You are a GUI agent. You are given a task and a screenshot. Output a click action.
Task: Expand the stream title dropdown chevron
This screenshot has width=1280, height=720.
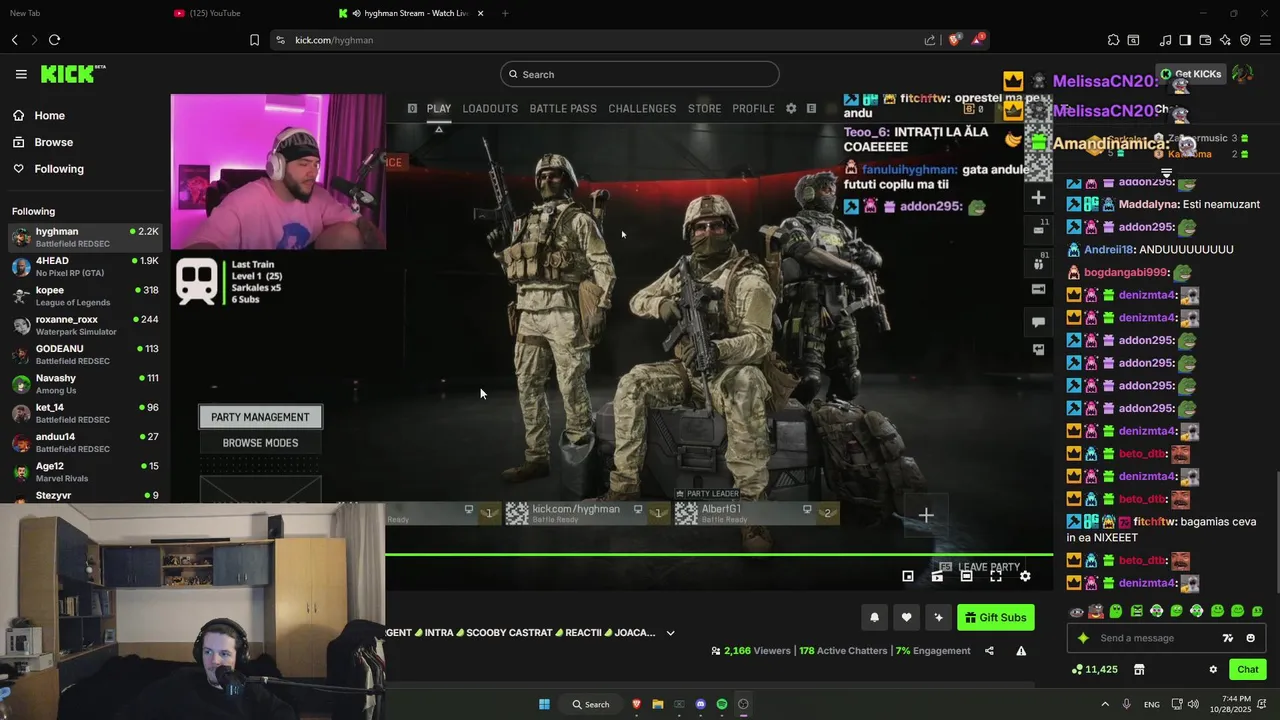click(x=670, y=633)
